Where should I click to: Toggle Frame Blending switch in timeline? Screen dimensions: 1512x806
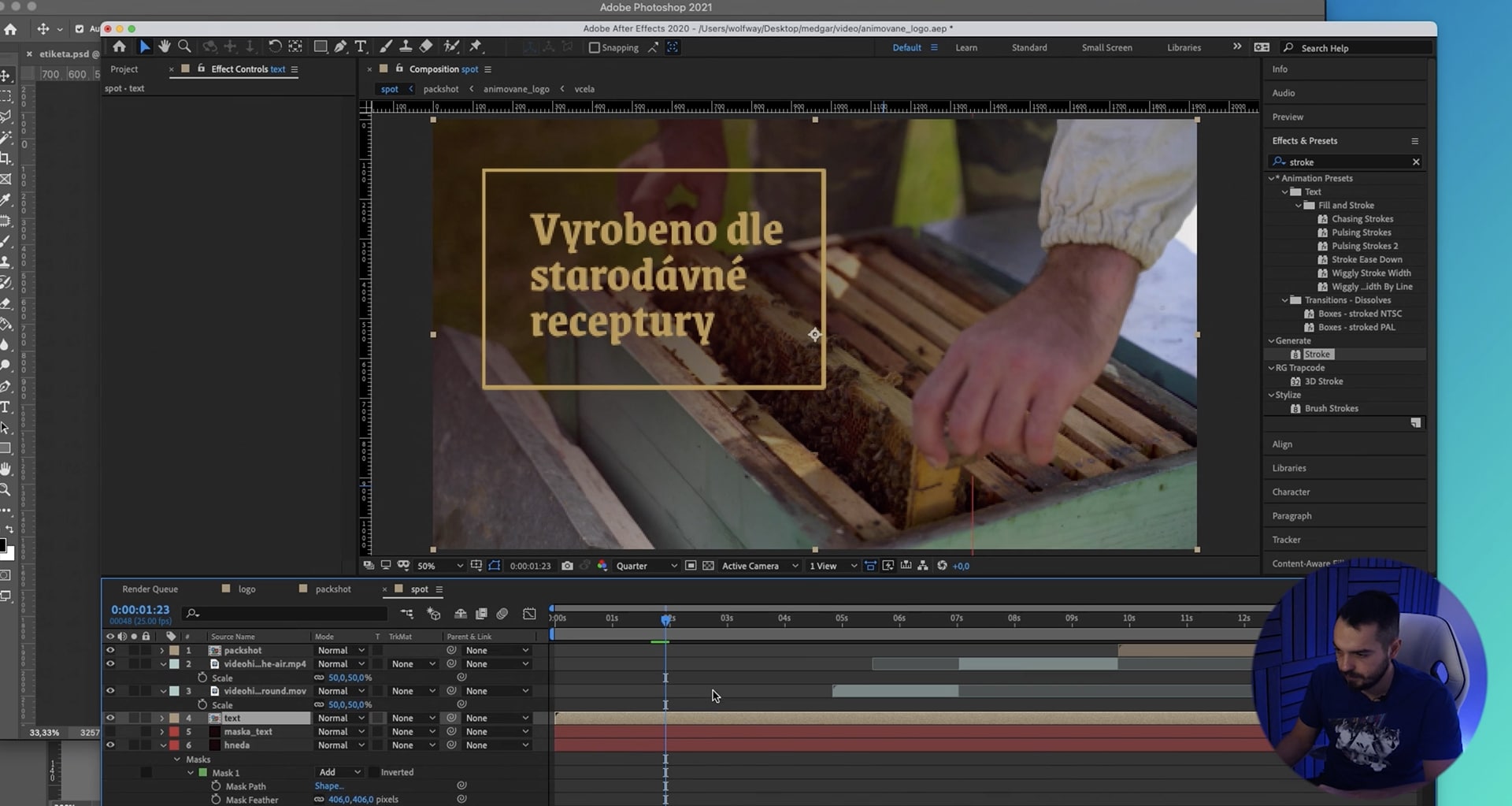point(481,613)
